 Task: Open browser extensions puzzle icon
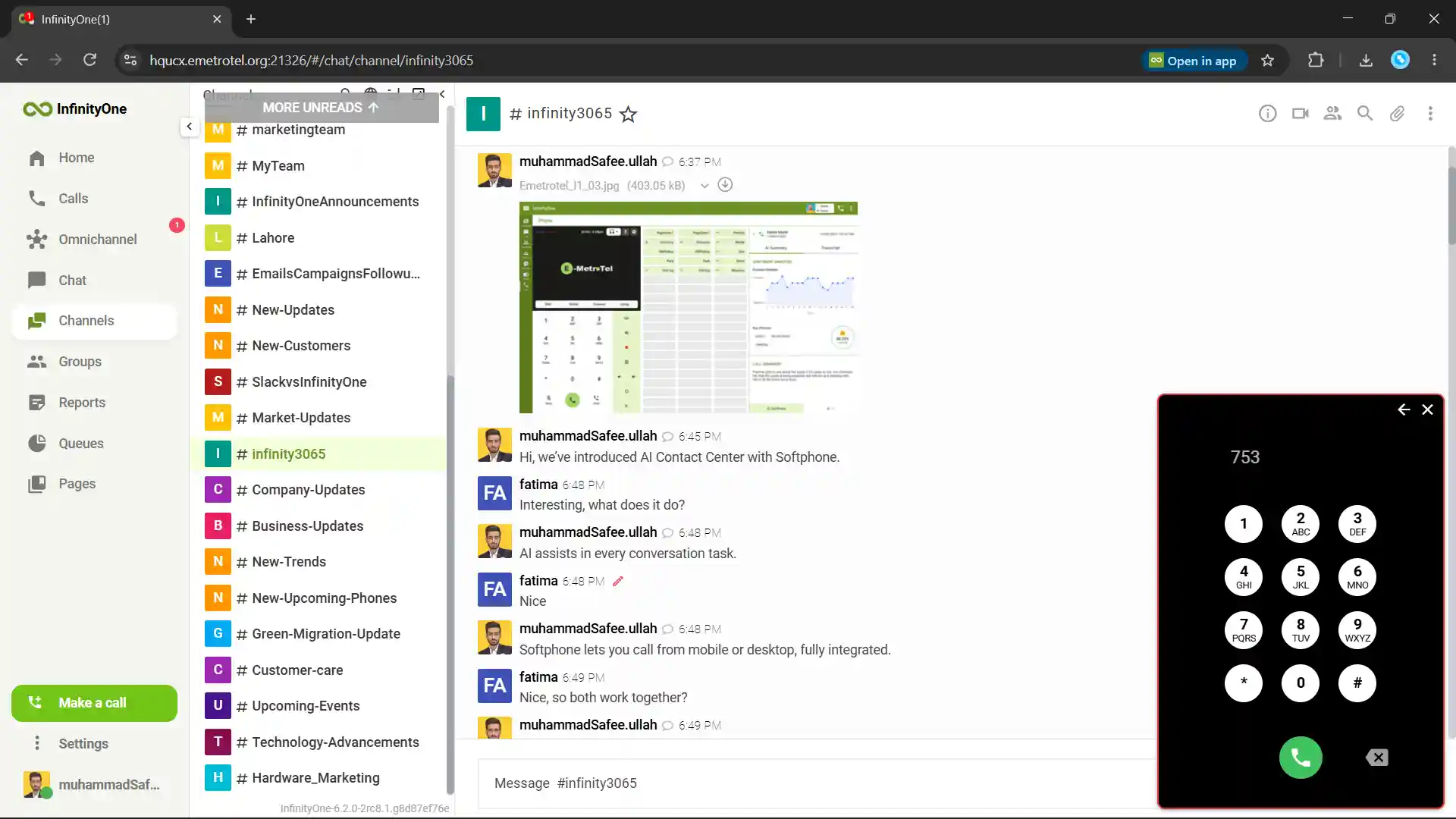[x=1316, y=61]
